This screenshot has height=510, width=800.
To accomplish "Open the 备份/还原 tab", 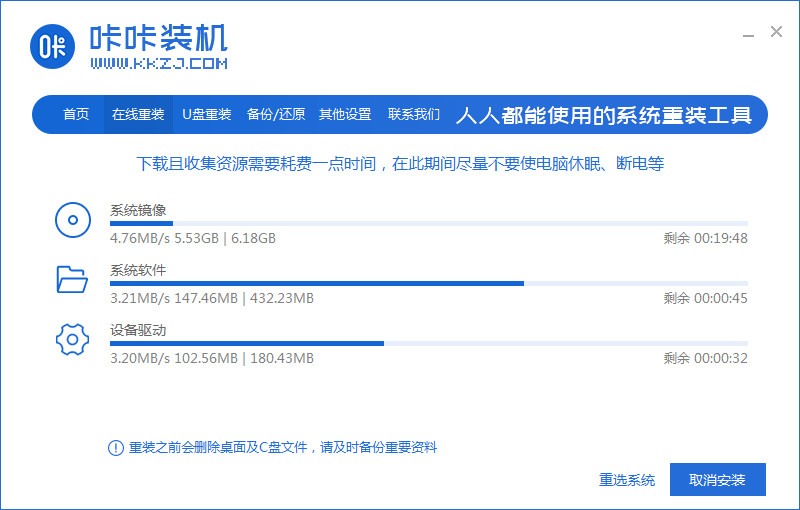I will (276, 115).
